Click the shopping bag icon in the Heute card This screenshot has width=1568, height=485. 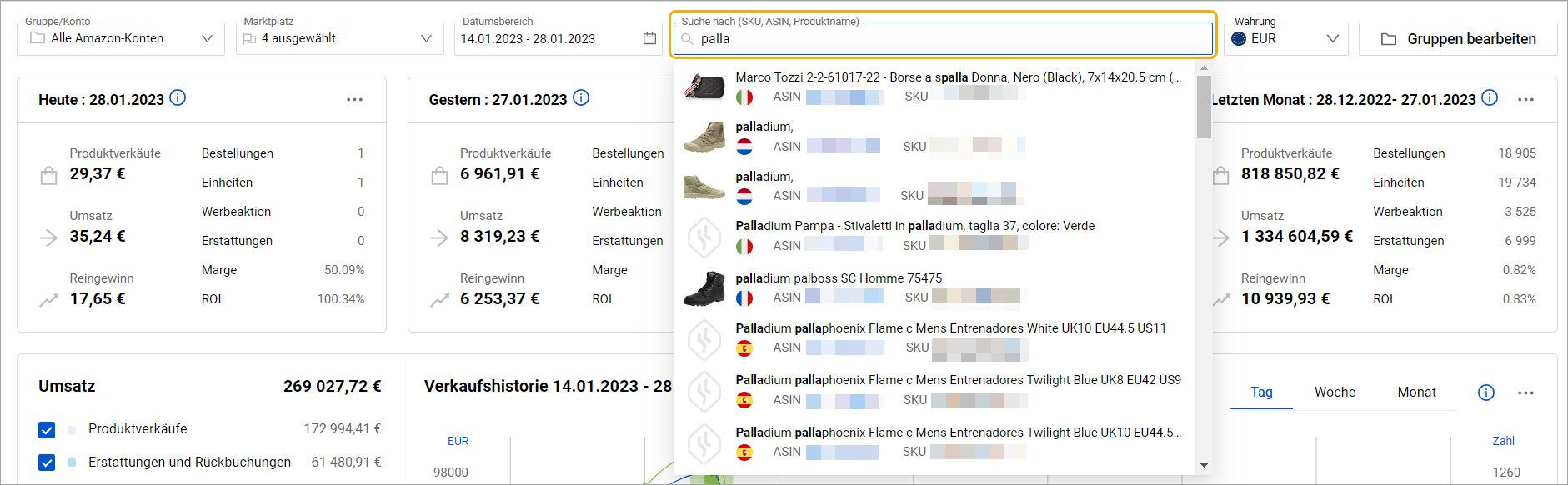point(49,175)
